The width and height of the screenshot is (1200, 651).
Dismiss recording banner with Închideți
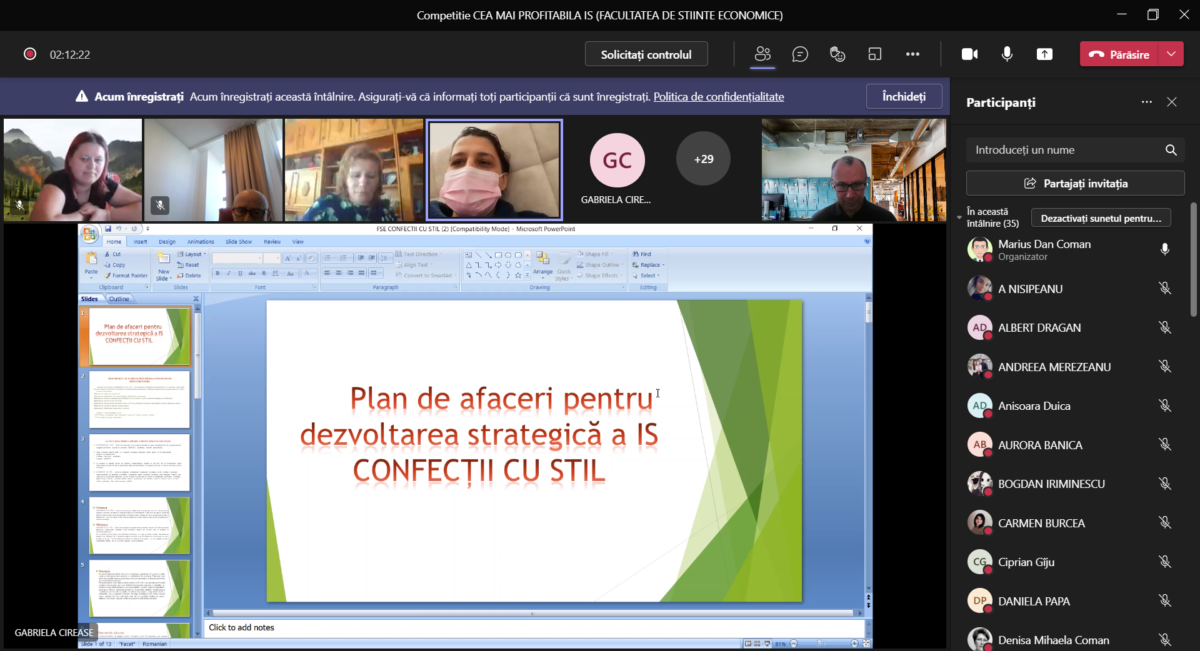pos(903,97)
